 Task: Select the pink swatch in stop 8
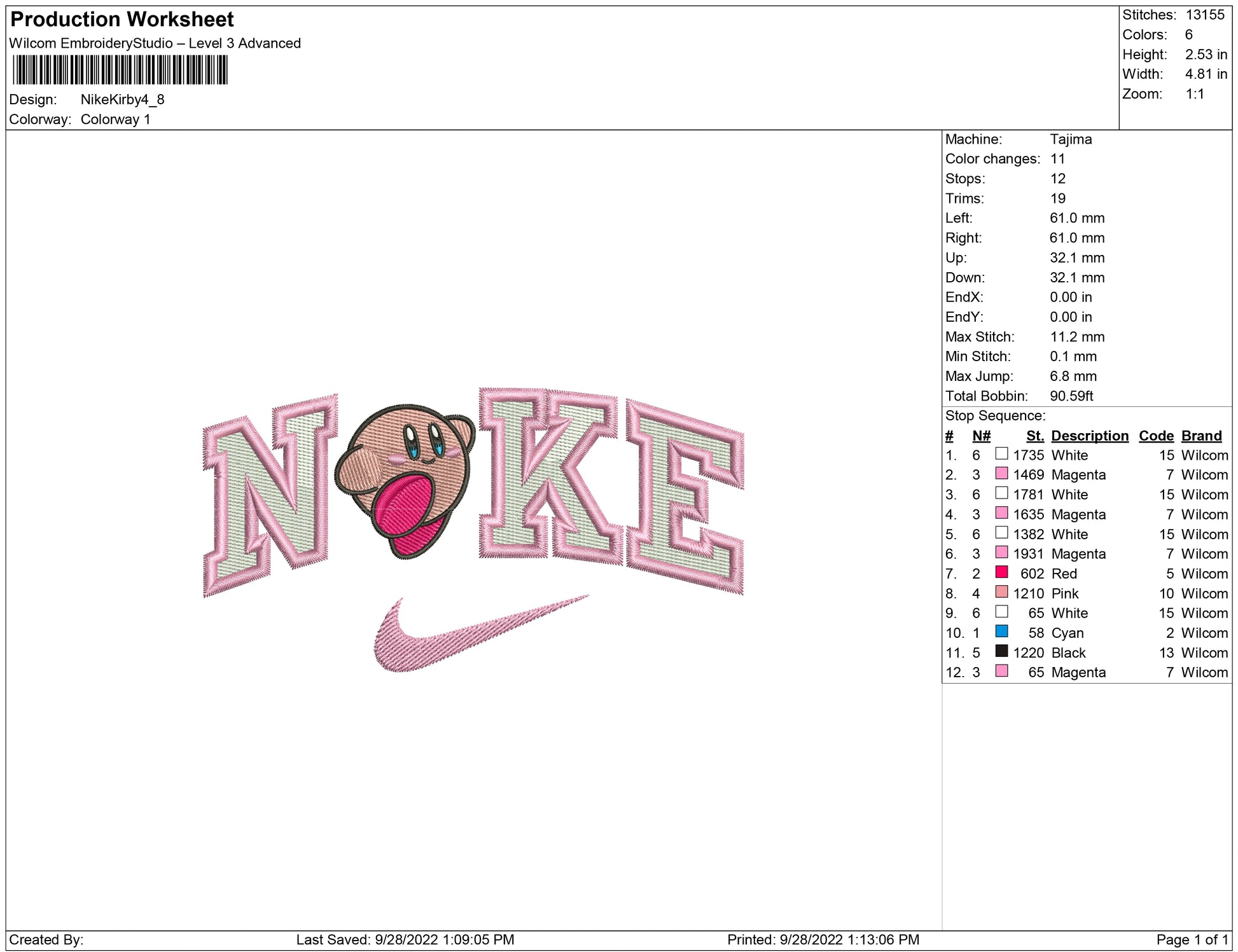[1001, 592]
